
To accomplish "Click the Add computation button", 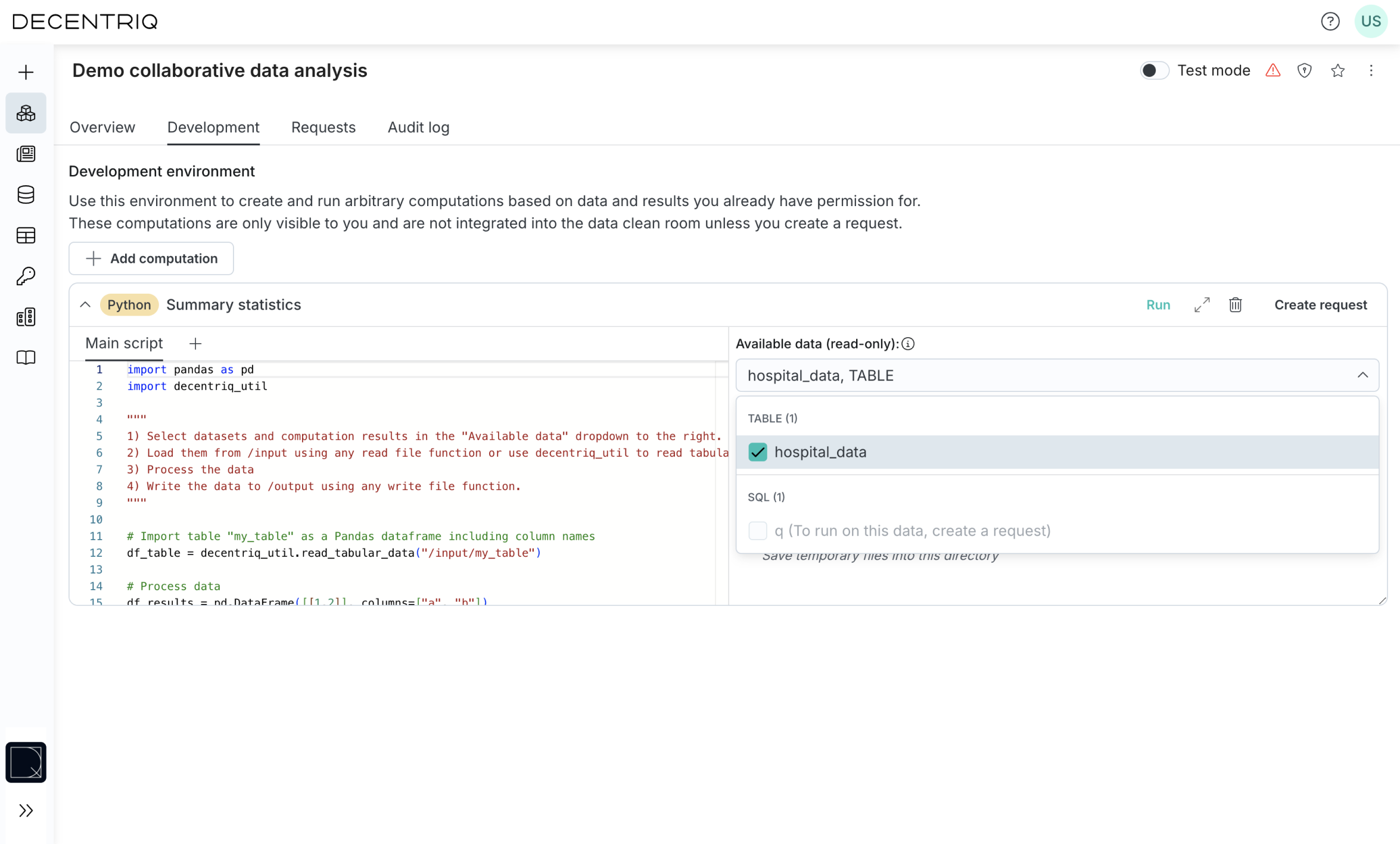I will [151, 259].
